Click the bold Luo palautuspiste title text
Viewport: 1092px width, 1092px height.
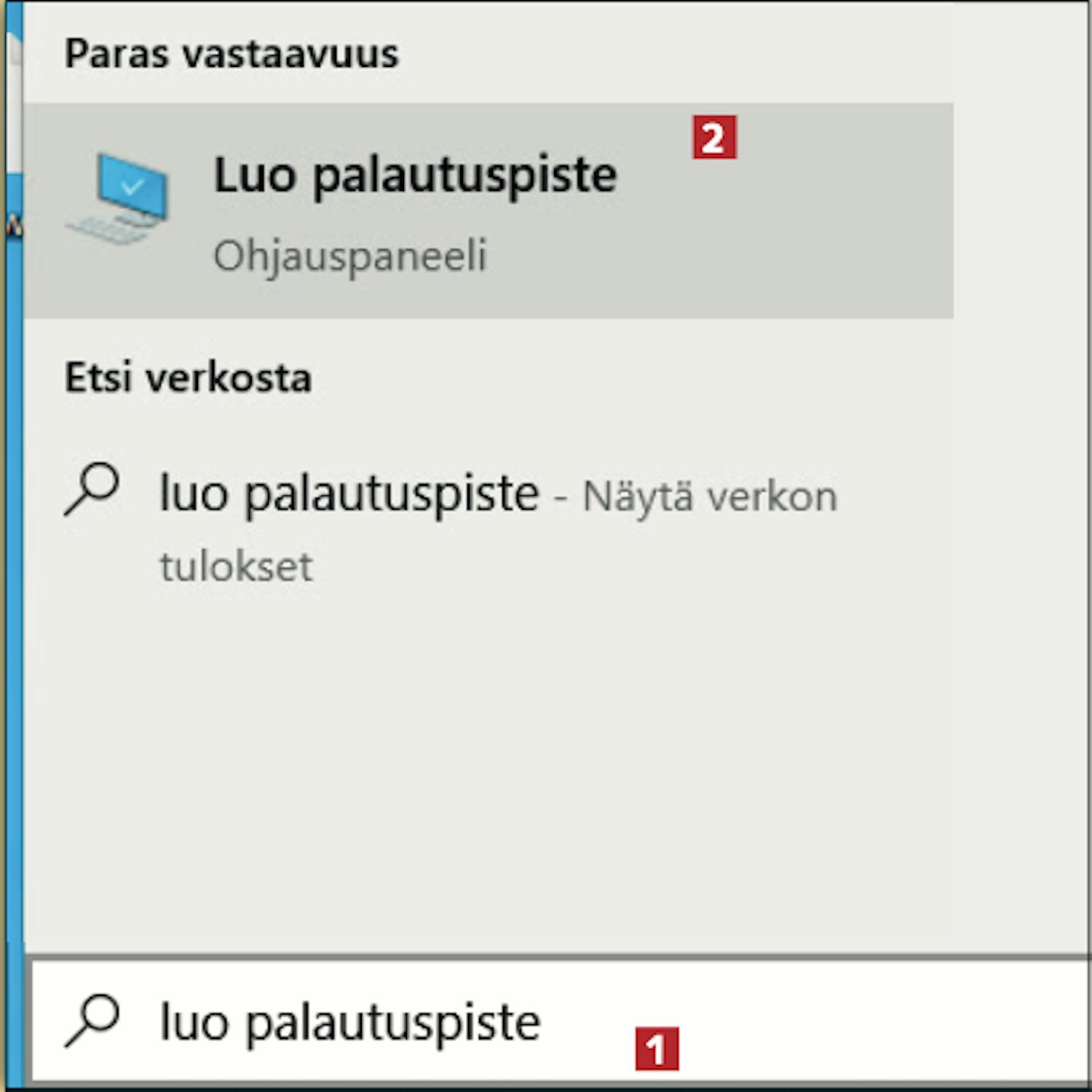coord(415,176)
